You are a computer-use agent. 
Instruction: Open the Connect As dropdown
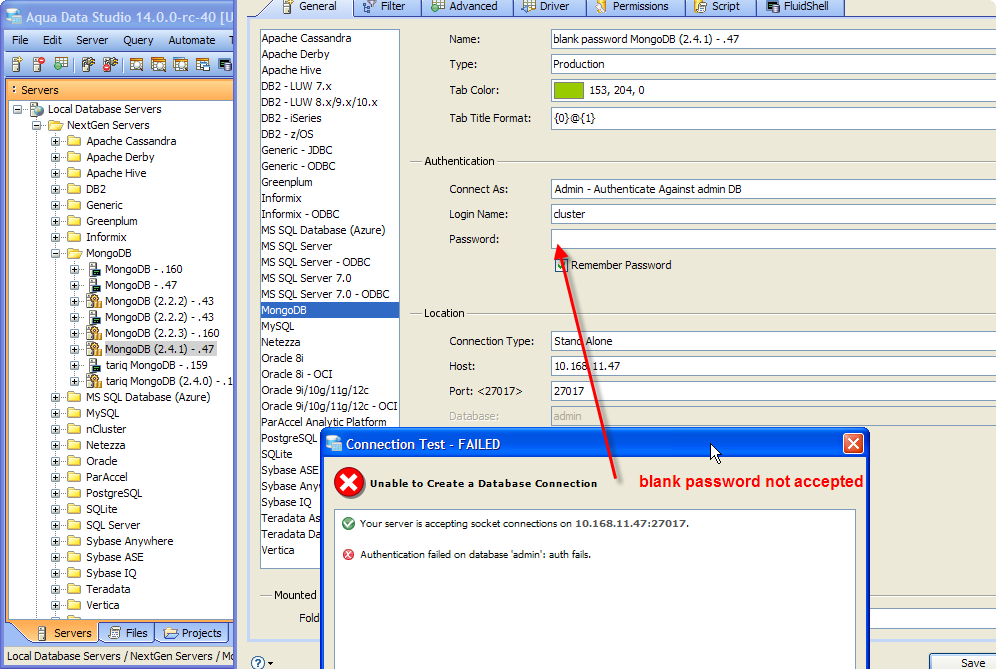pos(773,189)
